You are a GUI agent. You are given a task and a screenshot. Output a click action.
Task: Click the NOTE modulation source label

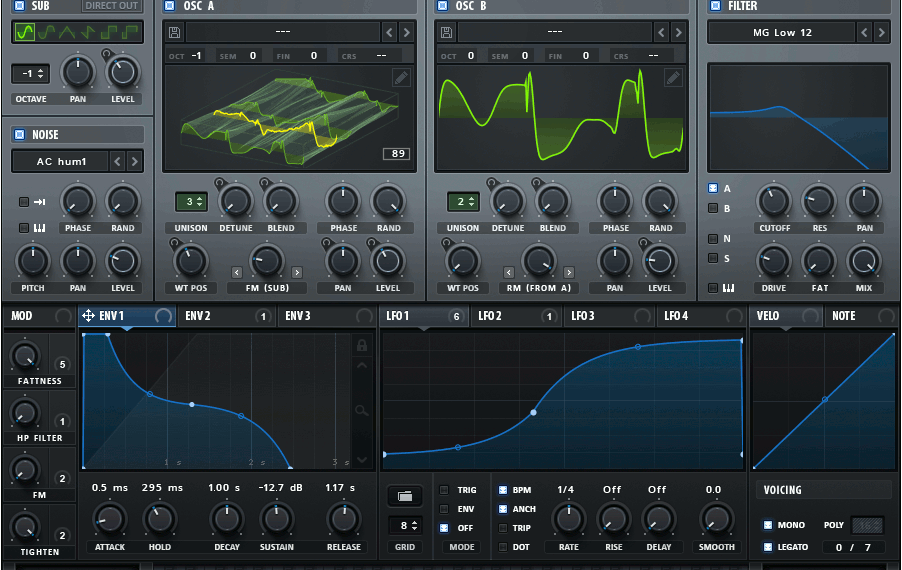[x=844, y=316]
